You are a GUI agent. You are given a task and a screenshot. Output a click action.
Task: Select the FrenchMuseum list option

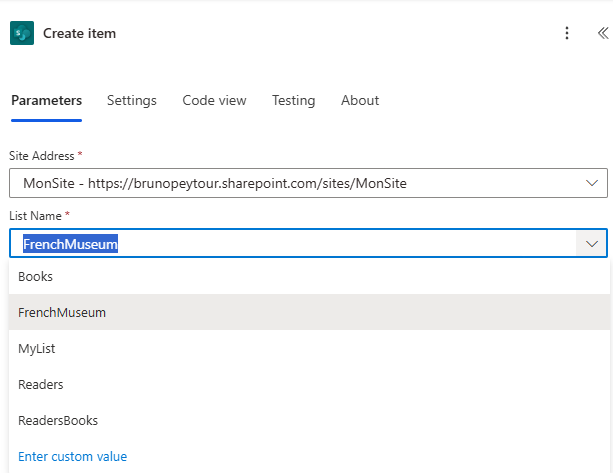coord(62,312)
